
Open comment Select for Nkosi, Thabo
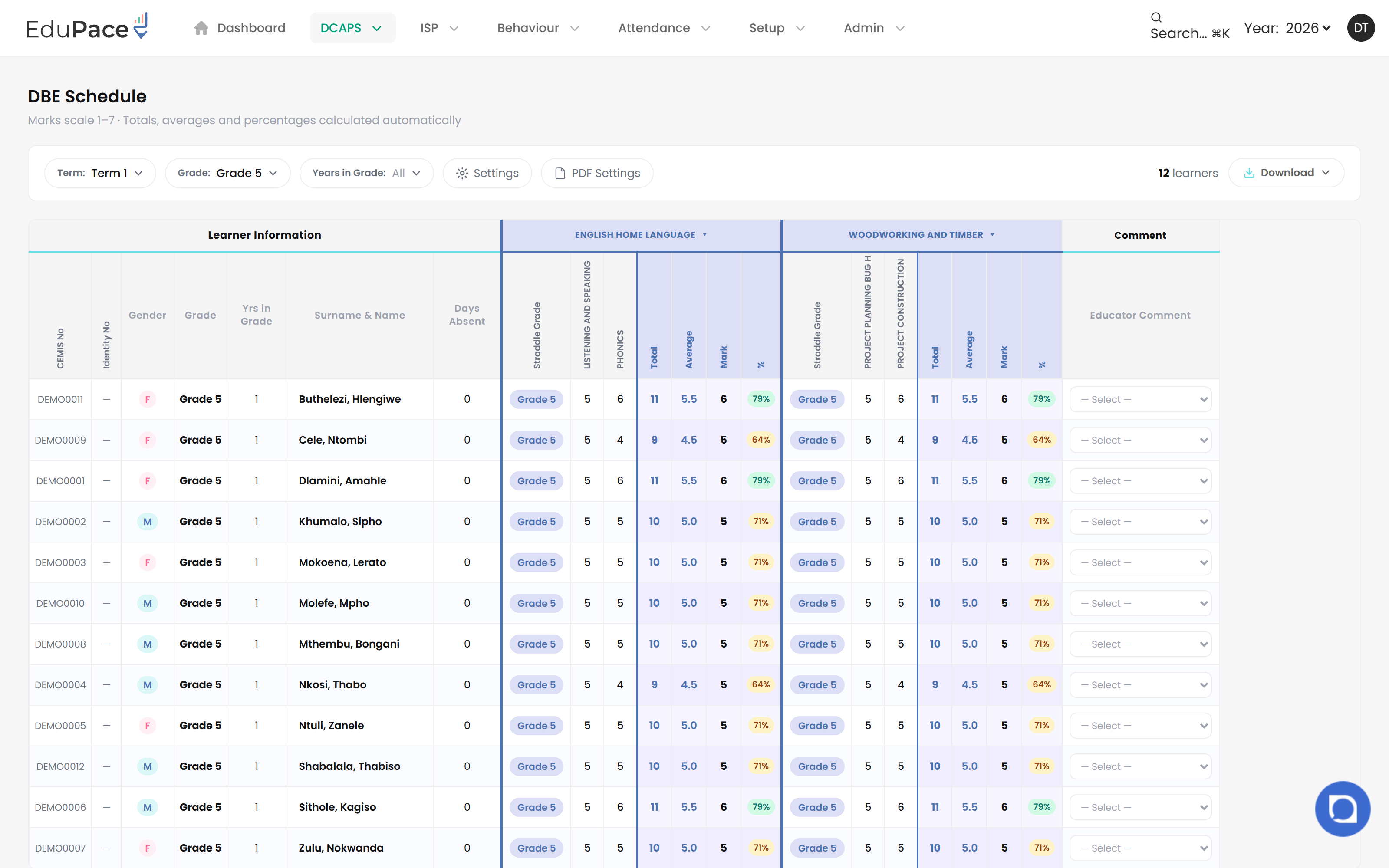click(1140, 684)
